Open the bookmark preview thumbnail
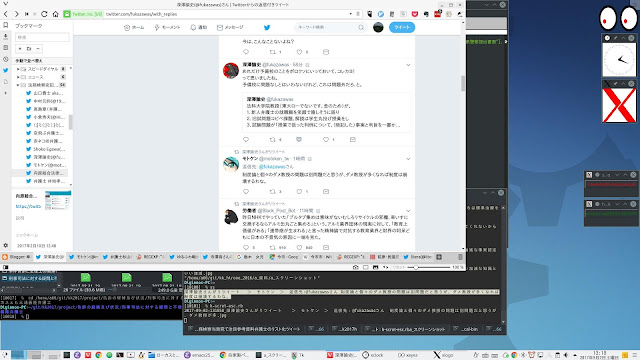 click(58, 200)
